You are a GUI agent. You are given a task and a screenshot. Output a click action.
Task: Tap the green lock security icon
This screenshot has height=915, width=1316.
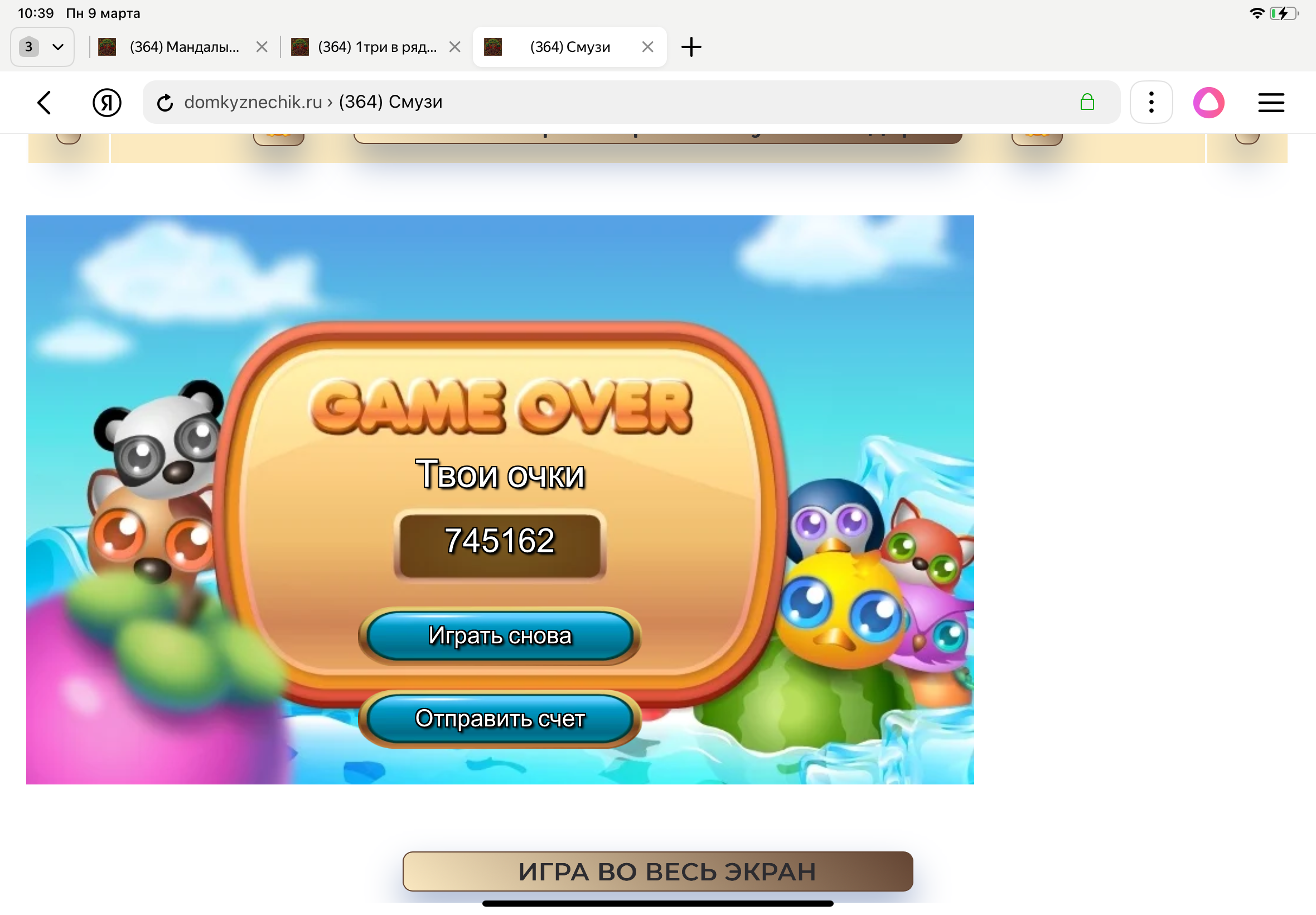coord(1086,102)
